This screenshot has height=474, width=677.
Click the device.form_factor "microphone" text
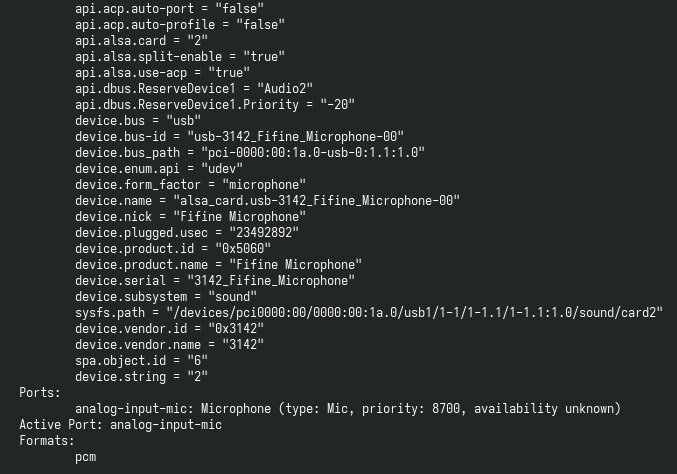[264, 184]
